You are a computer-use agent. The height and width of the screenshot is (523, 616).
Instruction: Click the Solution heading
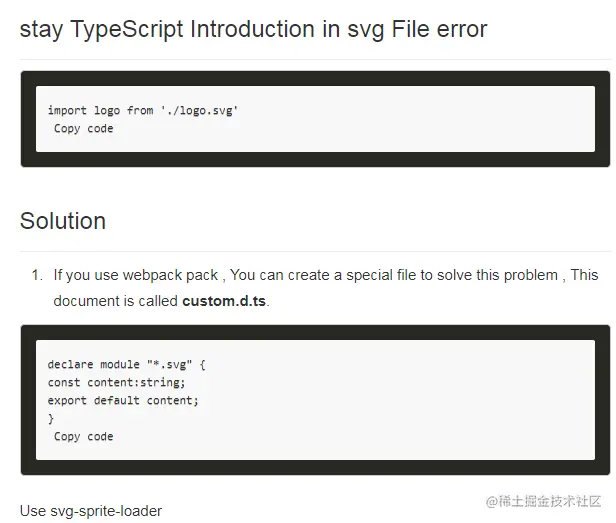point(63,221)
